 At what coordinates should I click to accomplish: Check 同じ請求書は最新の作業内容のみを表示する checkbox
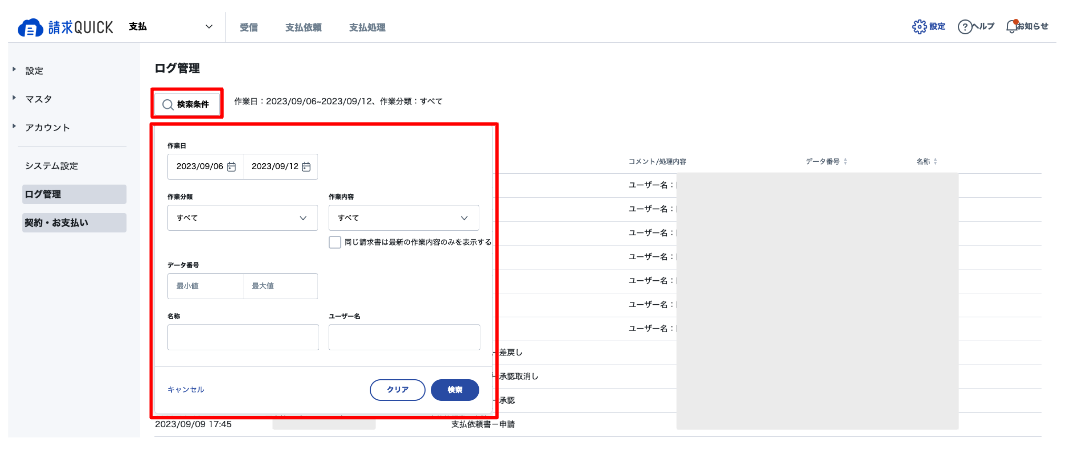335,242
